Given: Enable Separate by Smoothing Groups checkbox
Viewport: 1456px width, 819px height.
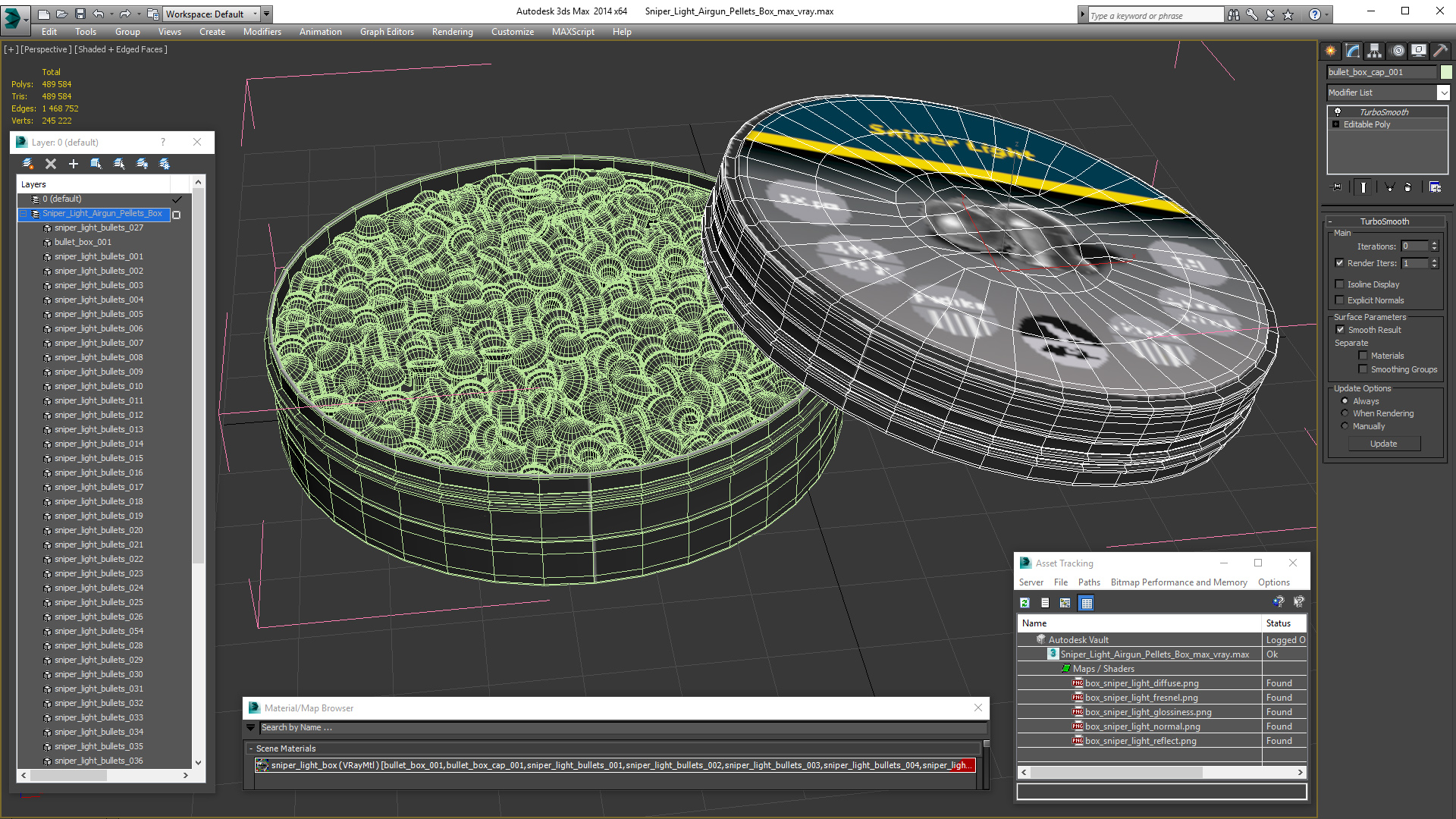Looking at the screenshot, I should [1363, 369].
